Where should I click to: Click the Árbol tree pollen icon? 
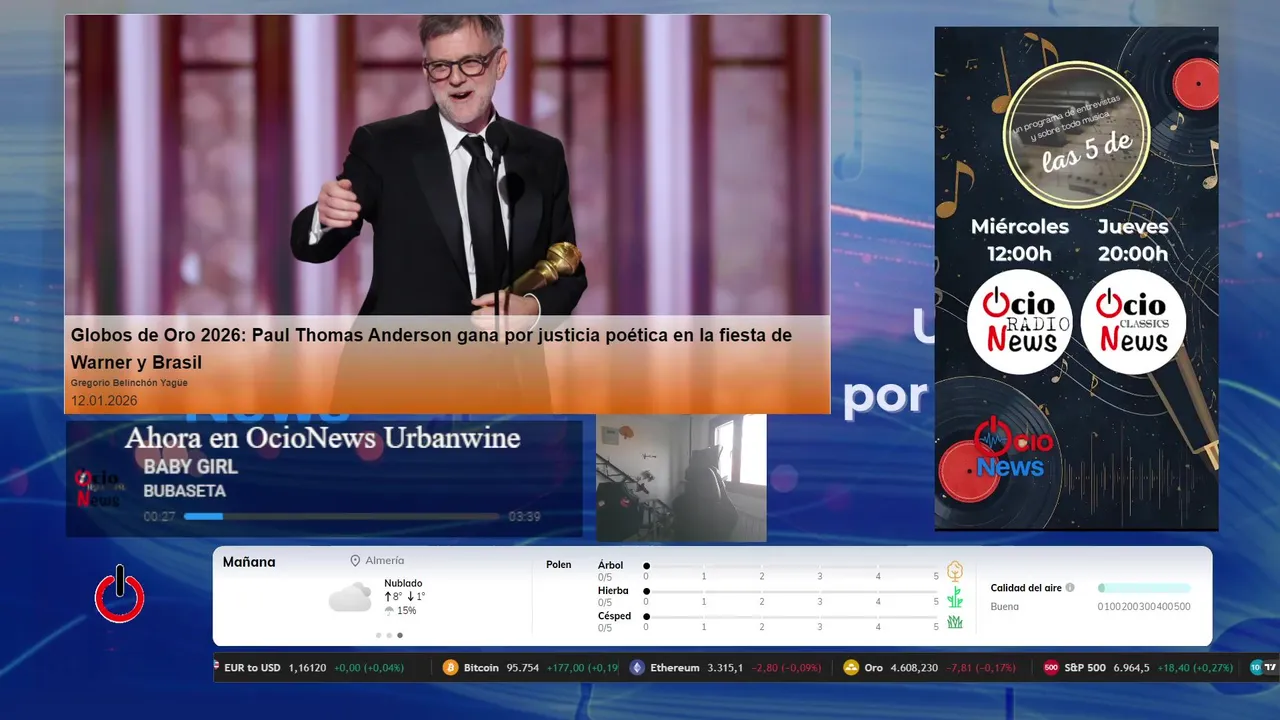point(955,571)
